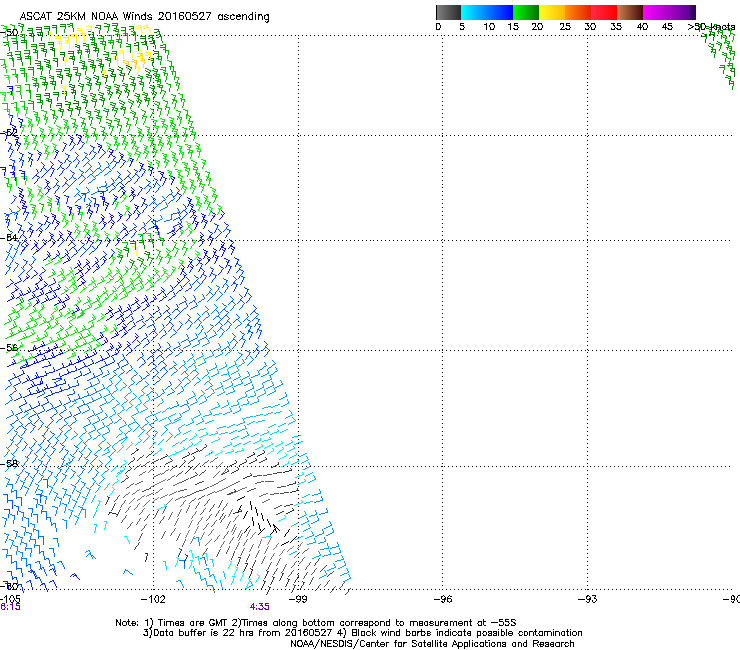Click the blue 10-15 knots color swatch
The image size is (740, 650).
point(500,12)
